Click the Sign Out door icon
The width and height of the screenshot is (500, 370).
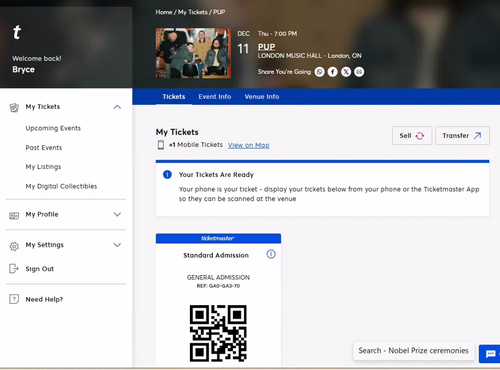[x=14, y=269]
